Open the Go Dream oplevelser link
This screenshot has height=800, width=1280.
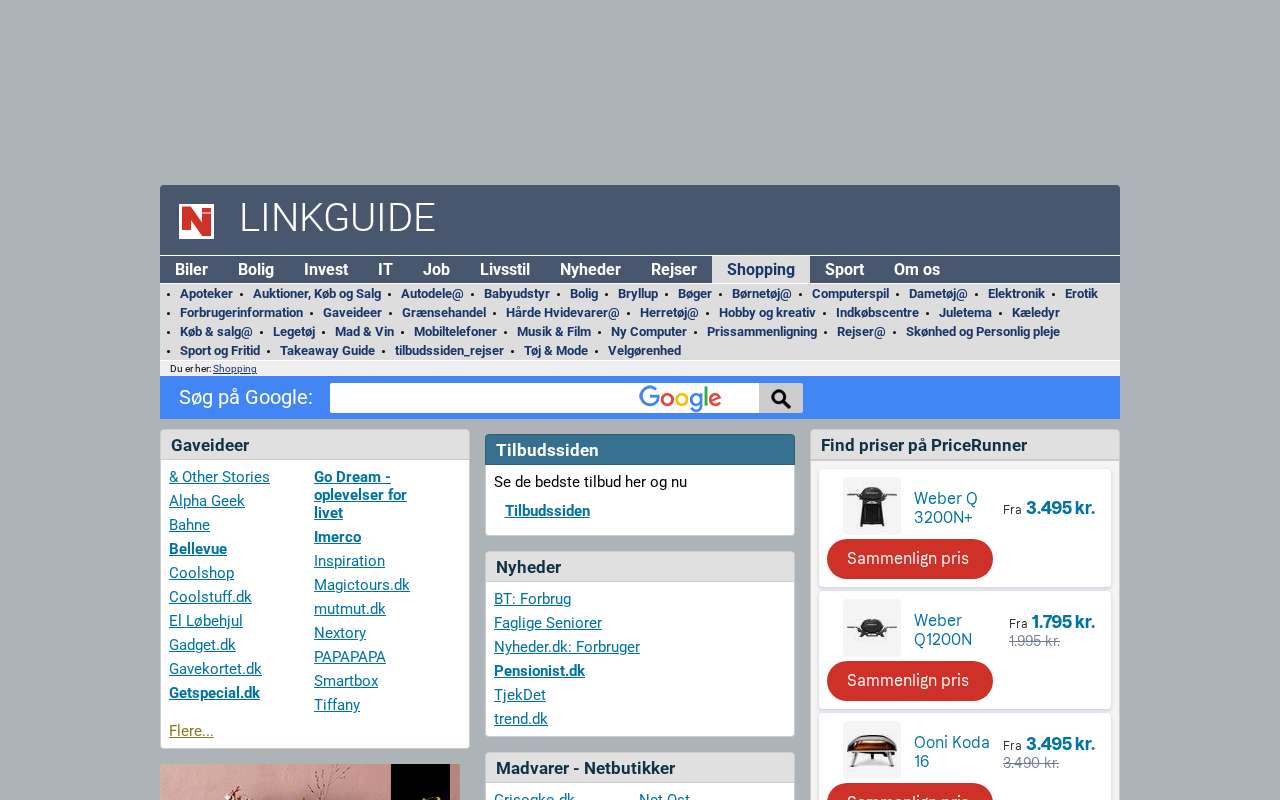[360, 495]
